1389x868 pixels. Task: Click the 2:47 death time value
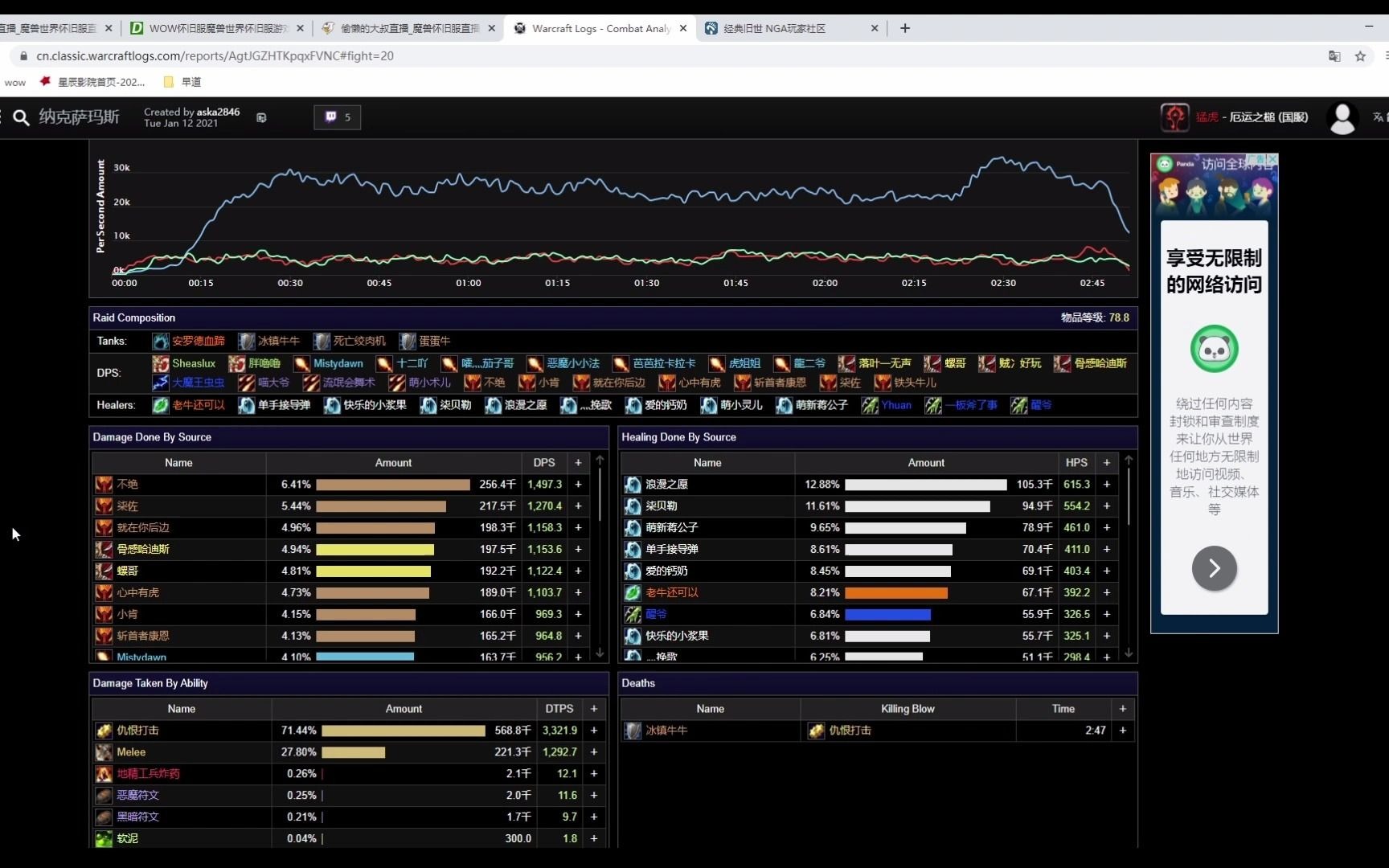pyautogui.click(x=1096, y=731)
